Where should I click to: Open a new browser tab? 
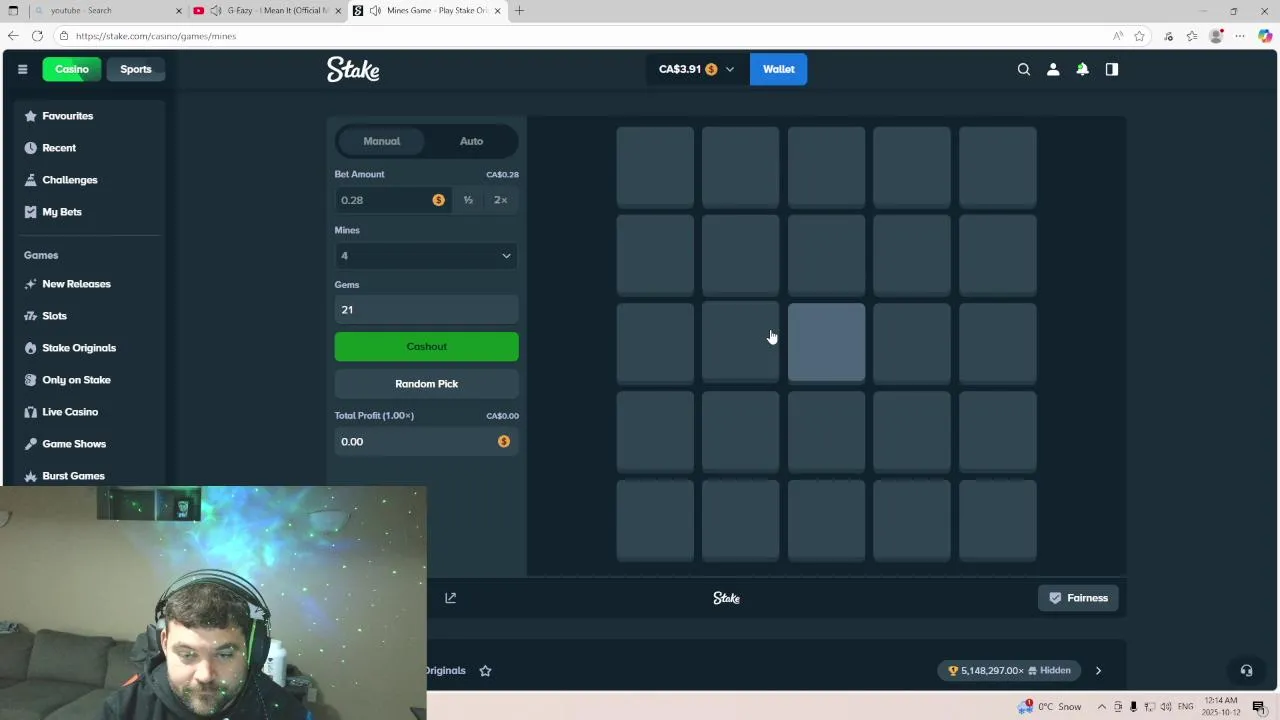point(519,10)
